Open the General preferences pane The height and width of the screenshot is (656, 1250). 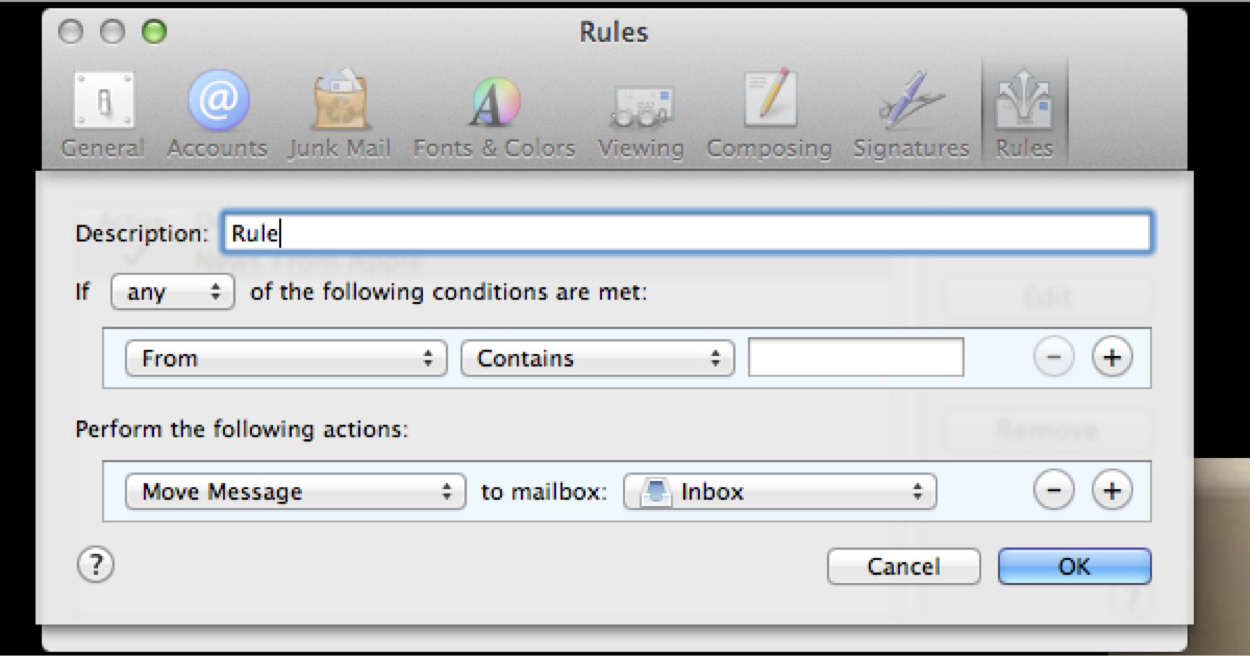[102, 113]
